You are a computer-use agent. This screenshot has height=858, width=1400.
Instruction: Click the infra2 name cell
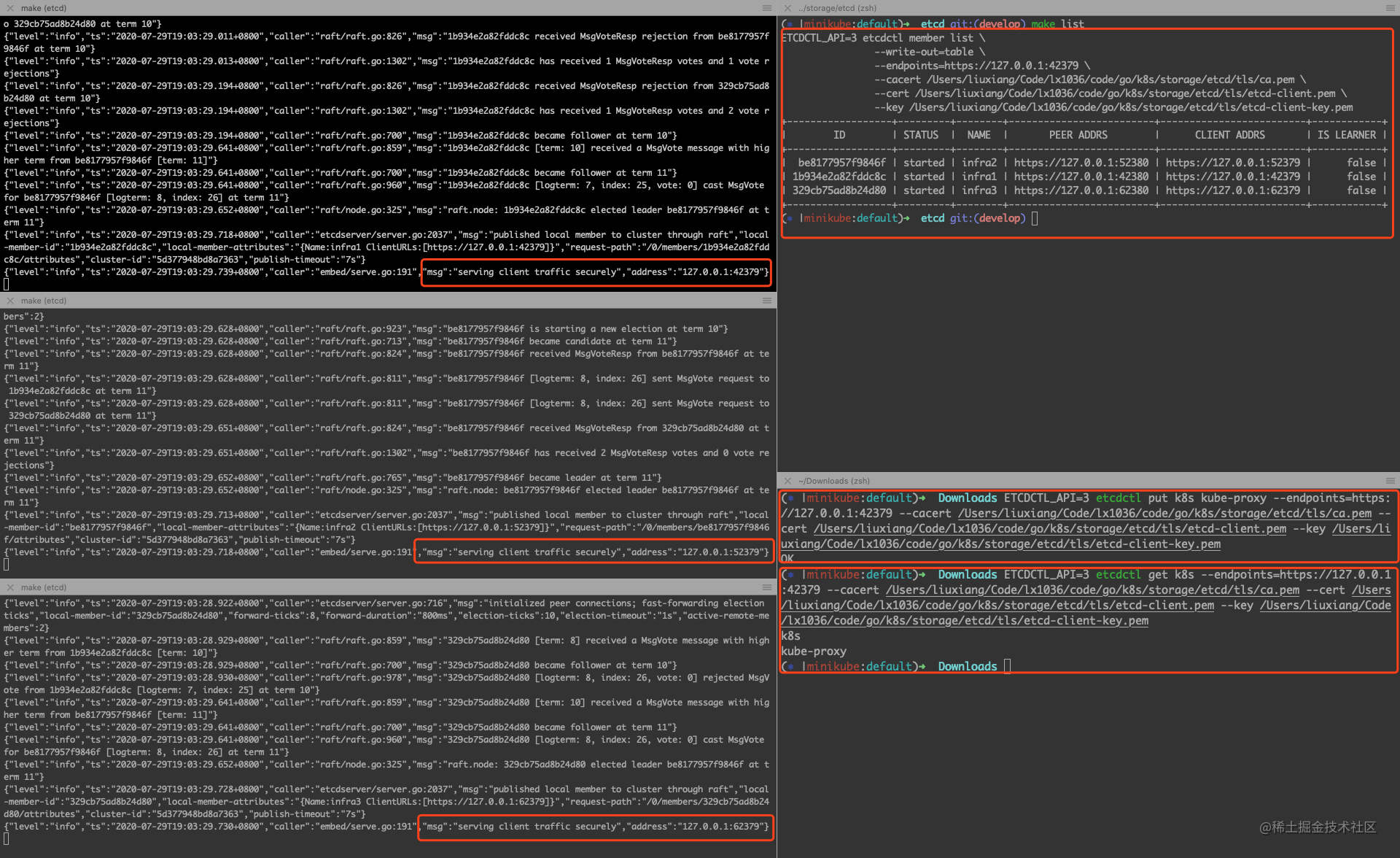(979, 163)
